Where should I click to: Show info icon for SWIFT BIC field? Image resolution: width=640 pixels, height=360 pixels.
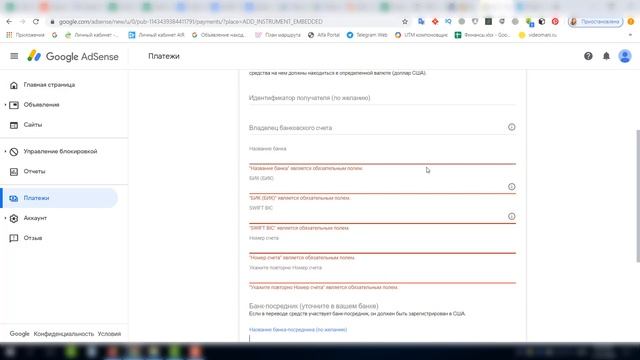(x=511, y=216)
